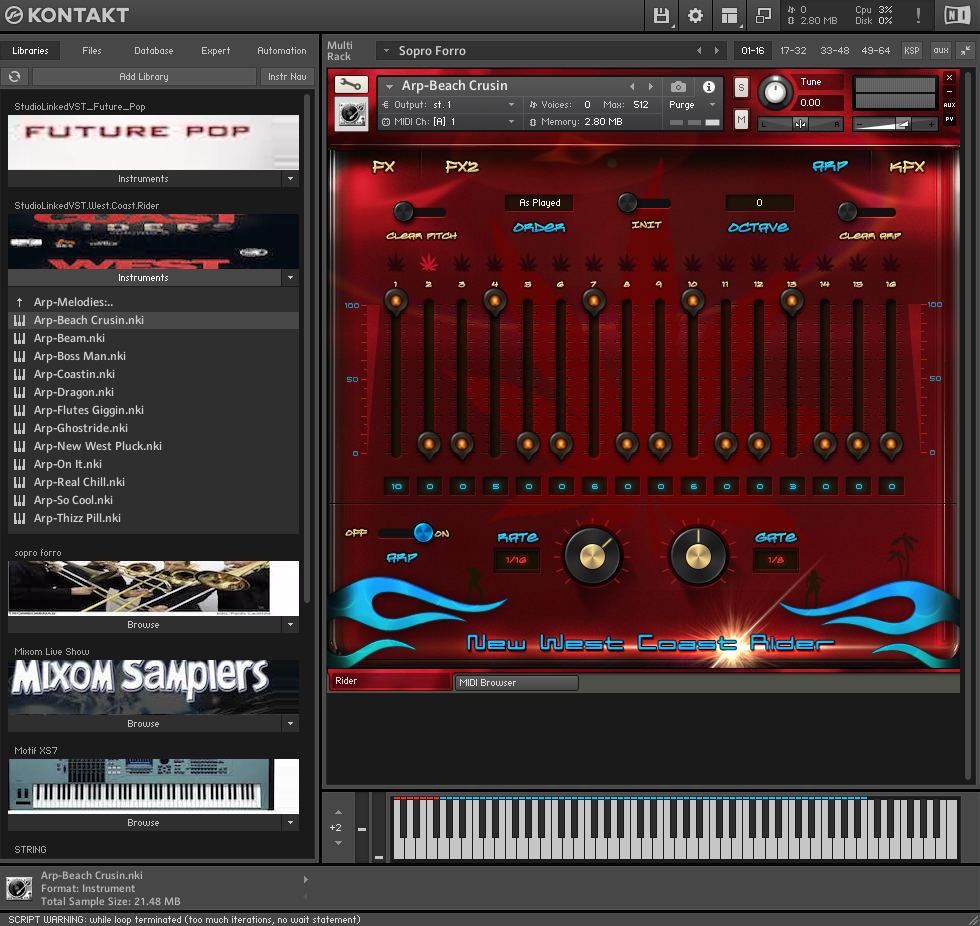Image resolution: width=980 pixels, height=926 pixels.
Task: Open the instrument name dropdown arrow
Action: (x=389, y=86)
